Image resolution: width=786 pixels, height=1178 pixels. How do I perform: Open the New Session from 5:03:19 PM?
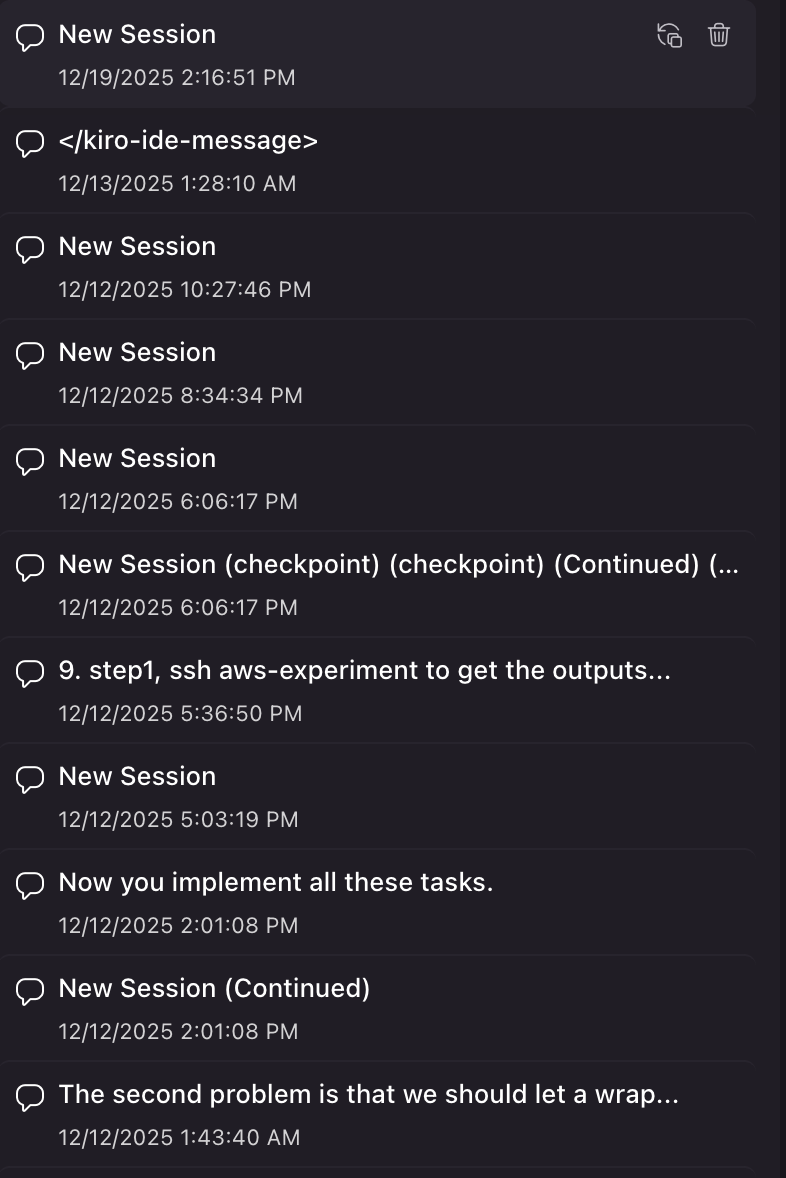tap(137, 776)
